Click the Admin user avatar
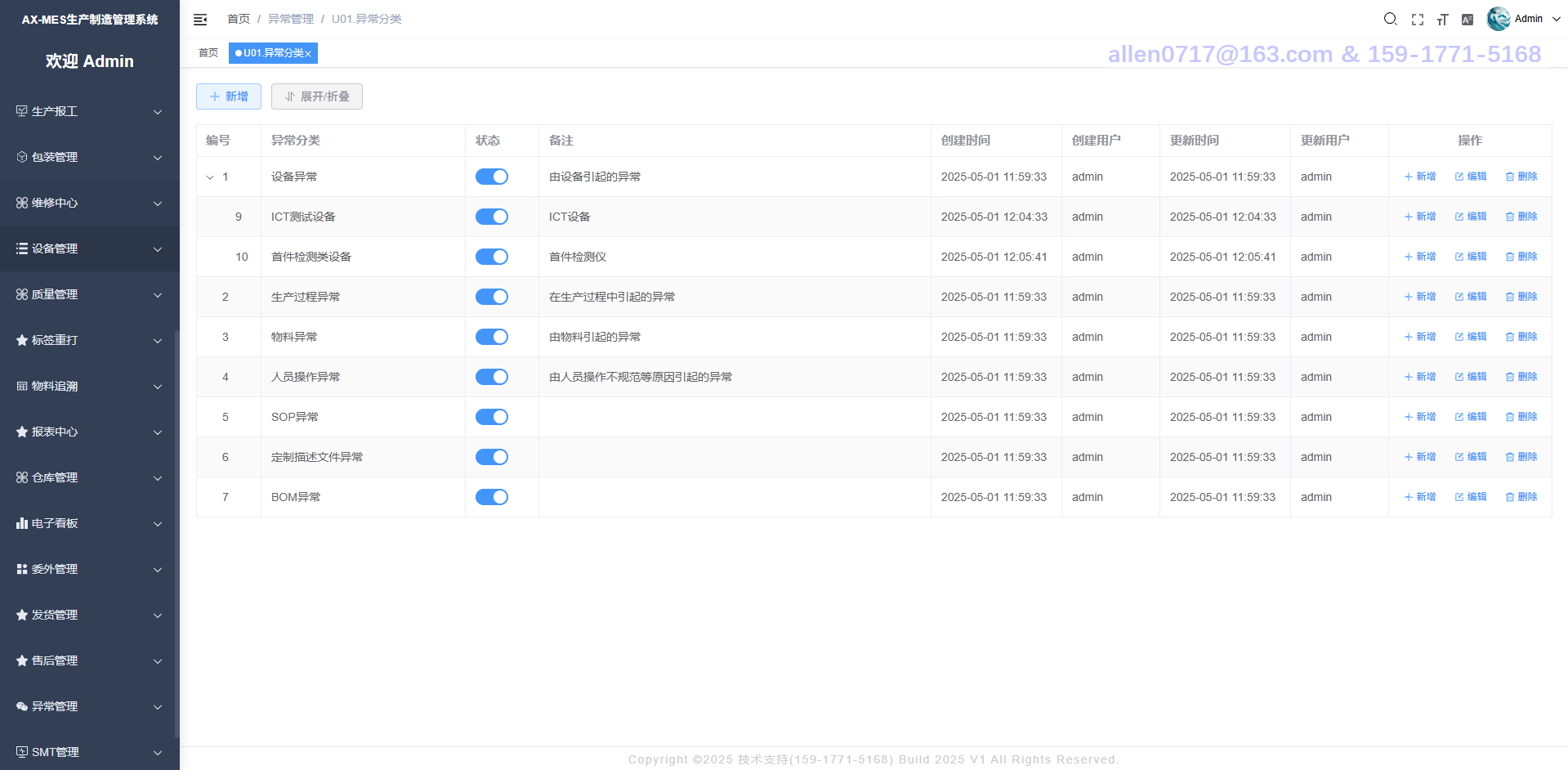This screenshot has width=1568, height=770. [1499, 19]
